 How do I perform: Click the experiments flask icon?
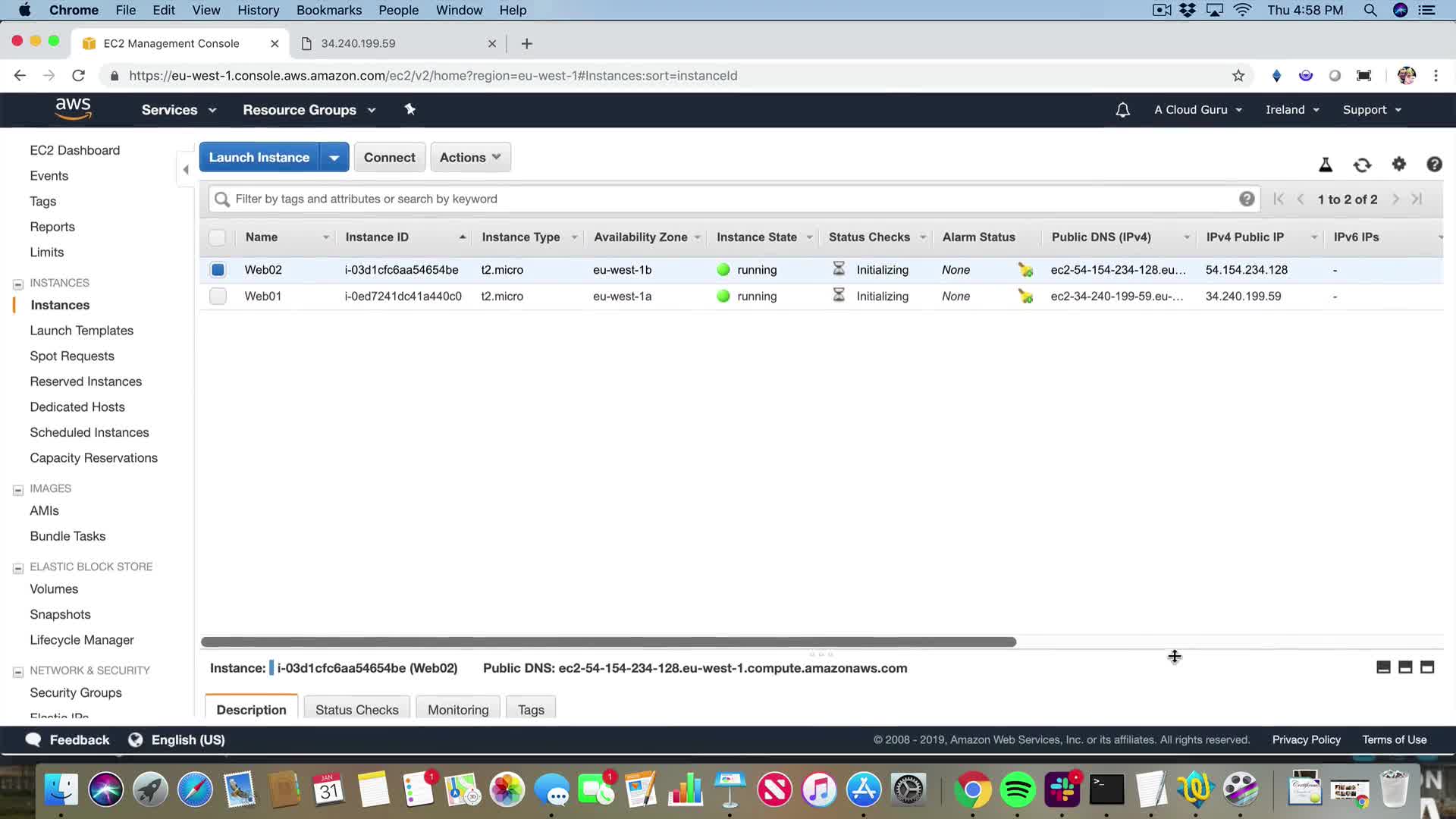click(1326, 165)
